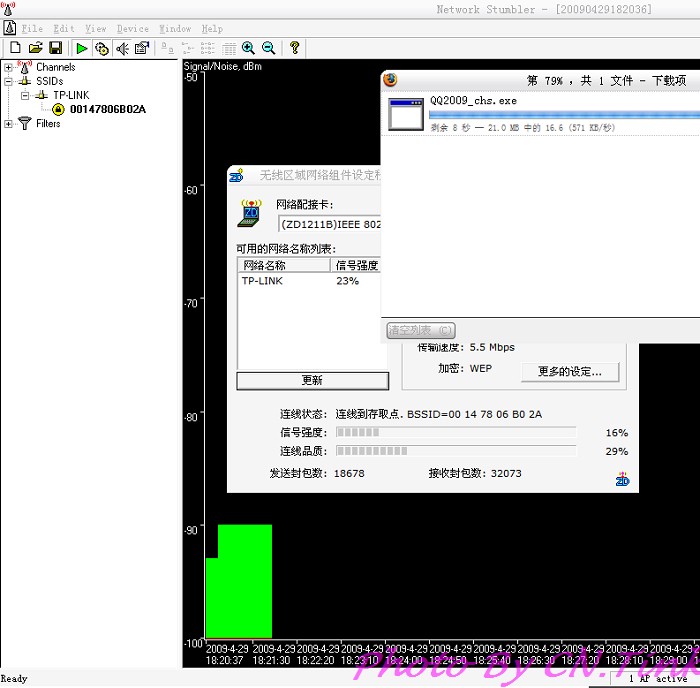Select the TP-LINK tree item
Viewport: 700px width, 688px height.
[x=71, y=95]
